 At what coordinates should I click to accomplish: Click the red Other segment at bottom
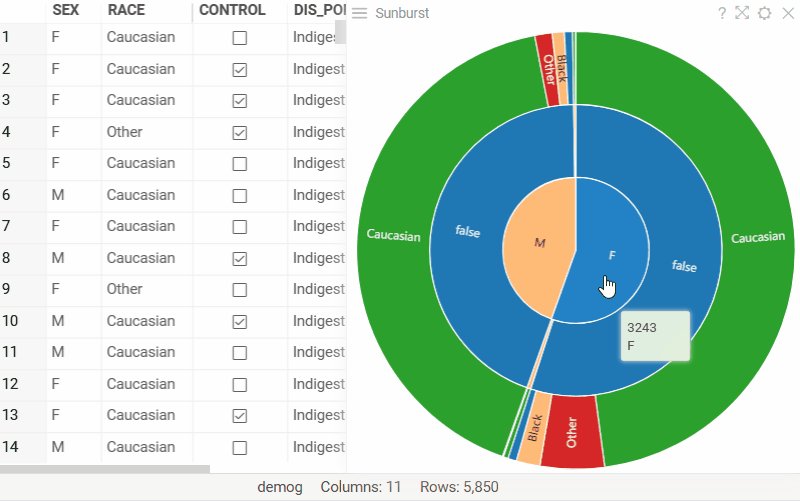[571, 432]
